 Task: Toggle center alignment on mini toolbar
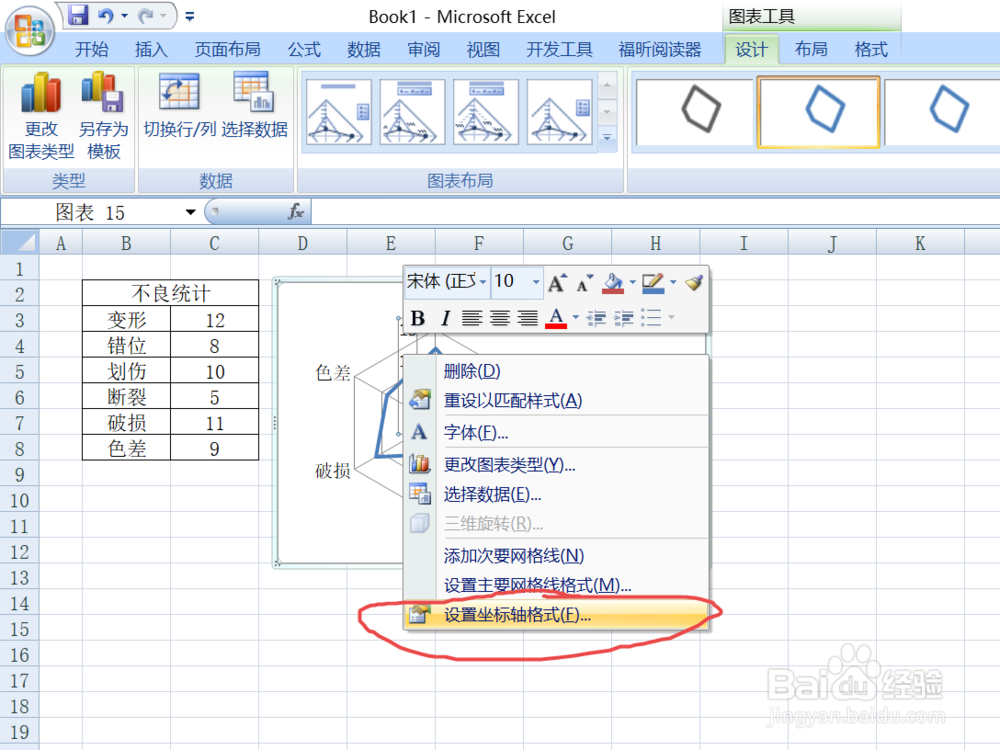499,318
